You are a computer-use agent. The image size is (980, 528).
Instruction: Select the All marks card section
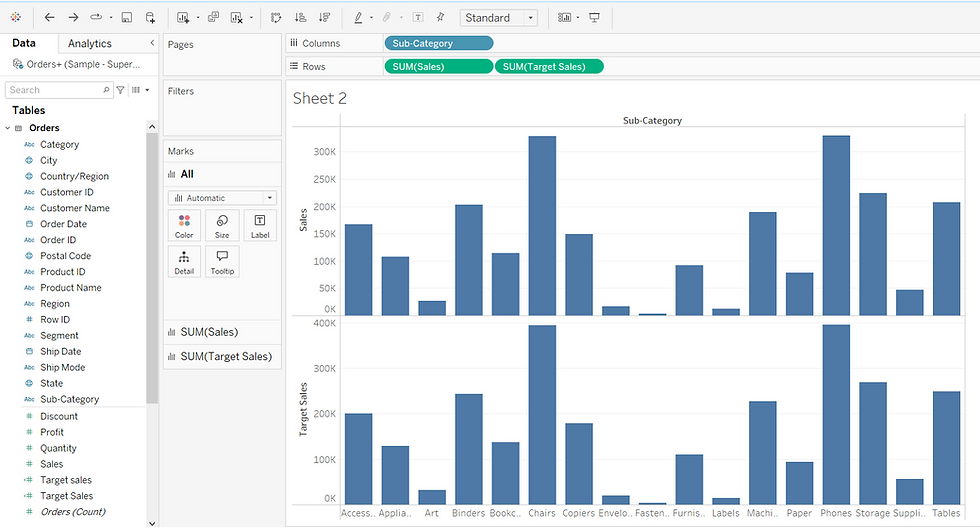coord(222,174)
